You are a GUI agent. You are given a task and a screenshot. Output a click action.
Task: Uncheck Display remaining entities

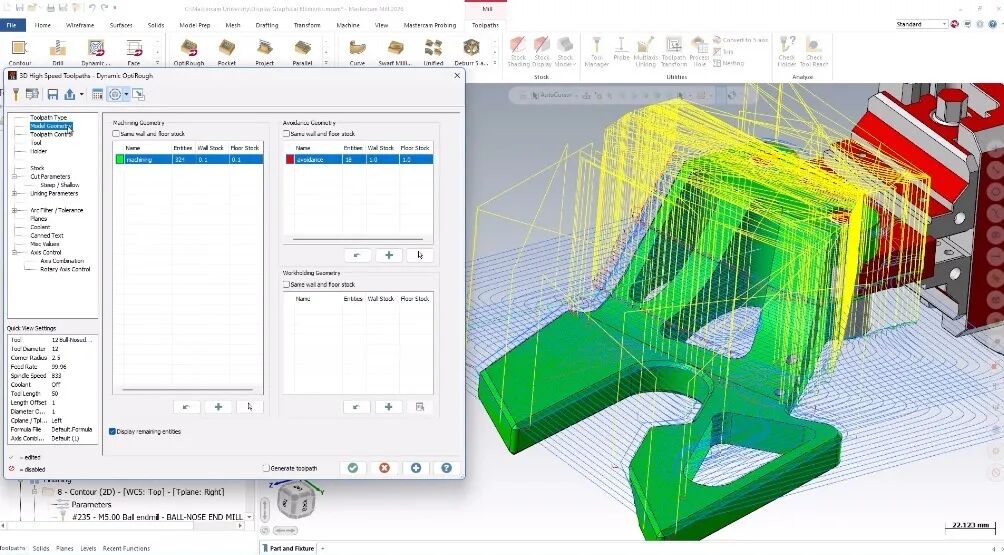[x=113, y=431]
